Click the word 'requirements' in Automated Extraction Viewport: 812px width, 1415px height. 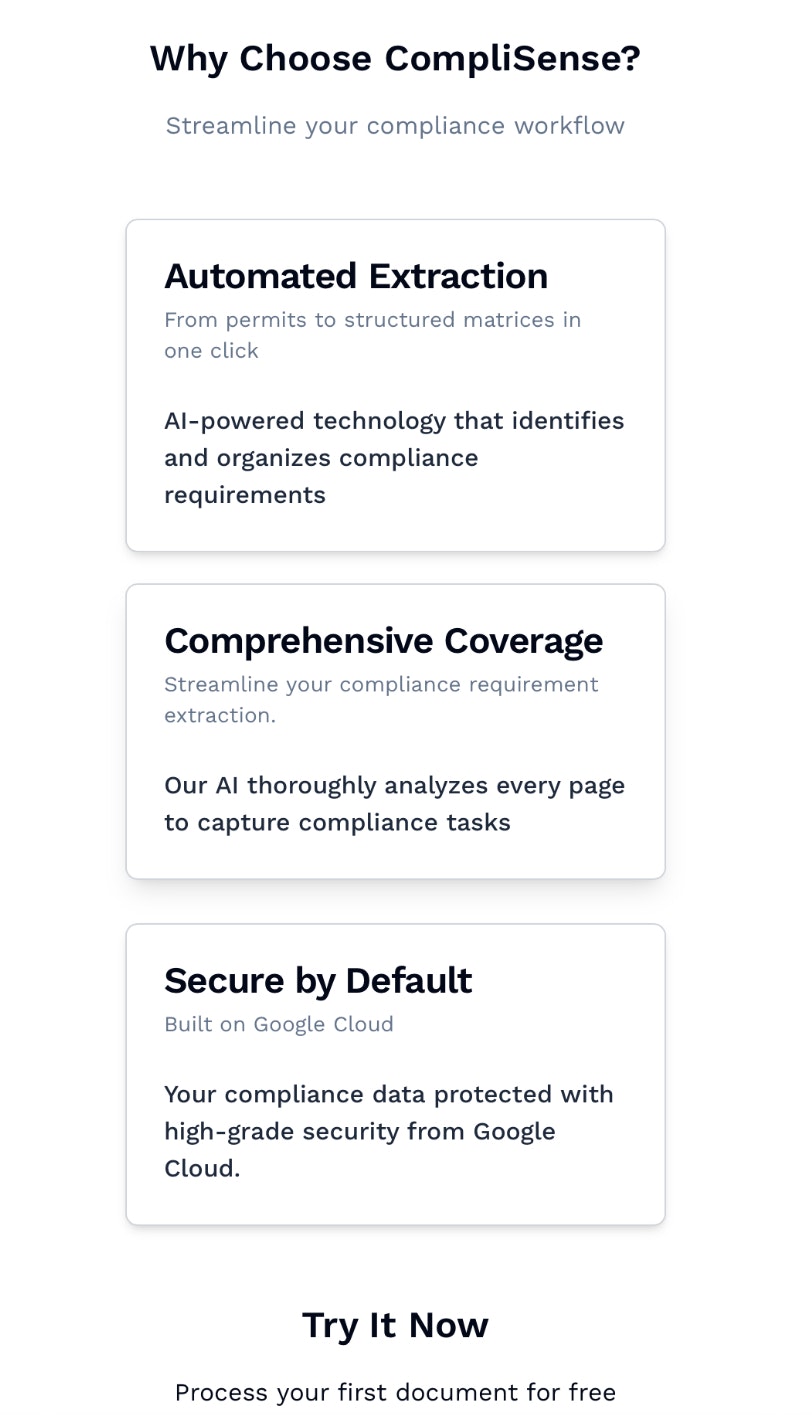(245, 494)
